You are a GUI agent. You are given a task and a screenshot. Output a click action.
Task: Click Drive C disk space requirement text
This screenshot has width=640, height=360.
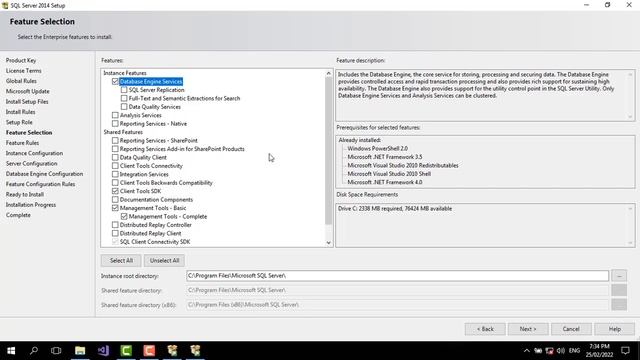[x=395, y=209]
